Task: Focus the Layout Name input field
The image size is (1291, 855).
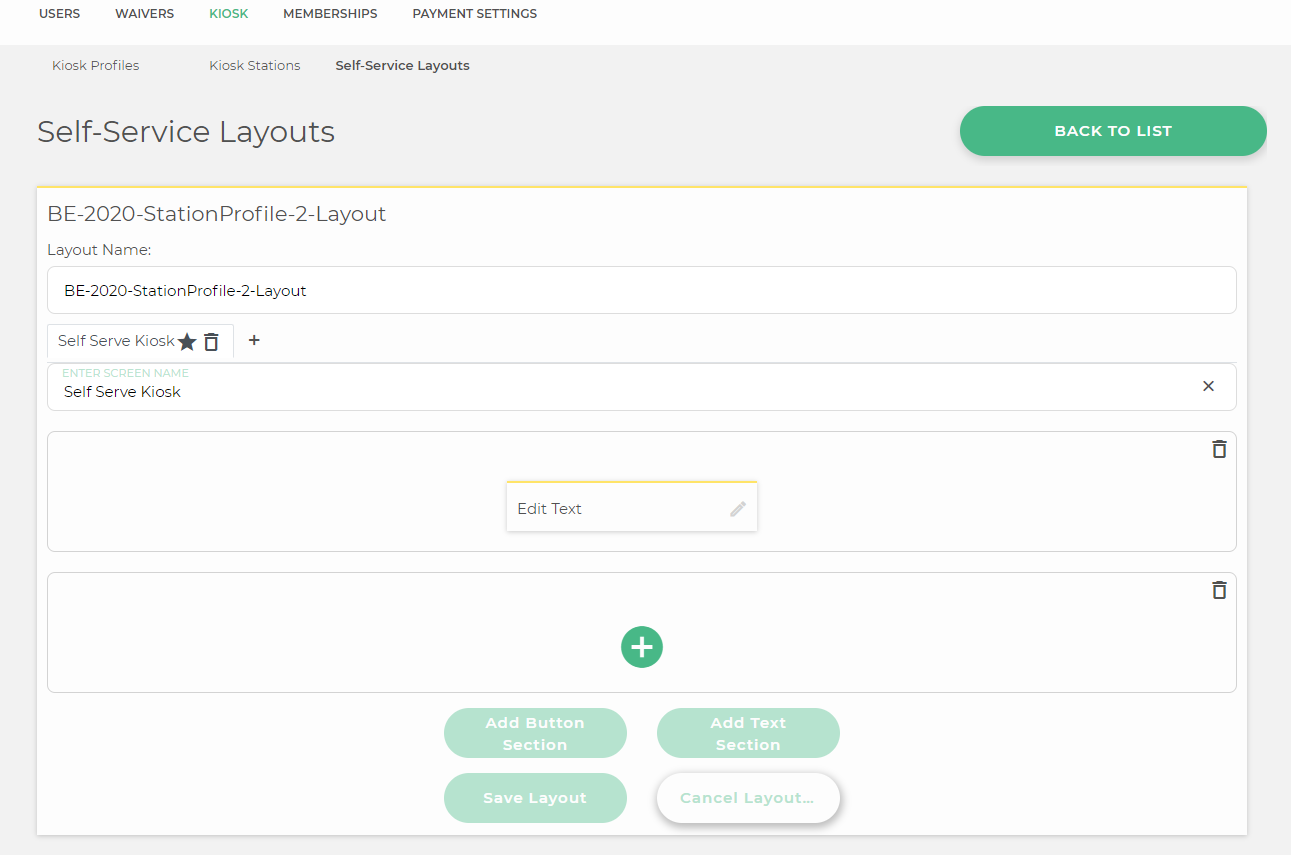Action: coord(642,290)
